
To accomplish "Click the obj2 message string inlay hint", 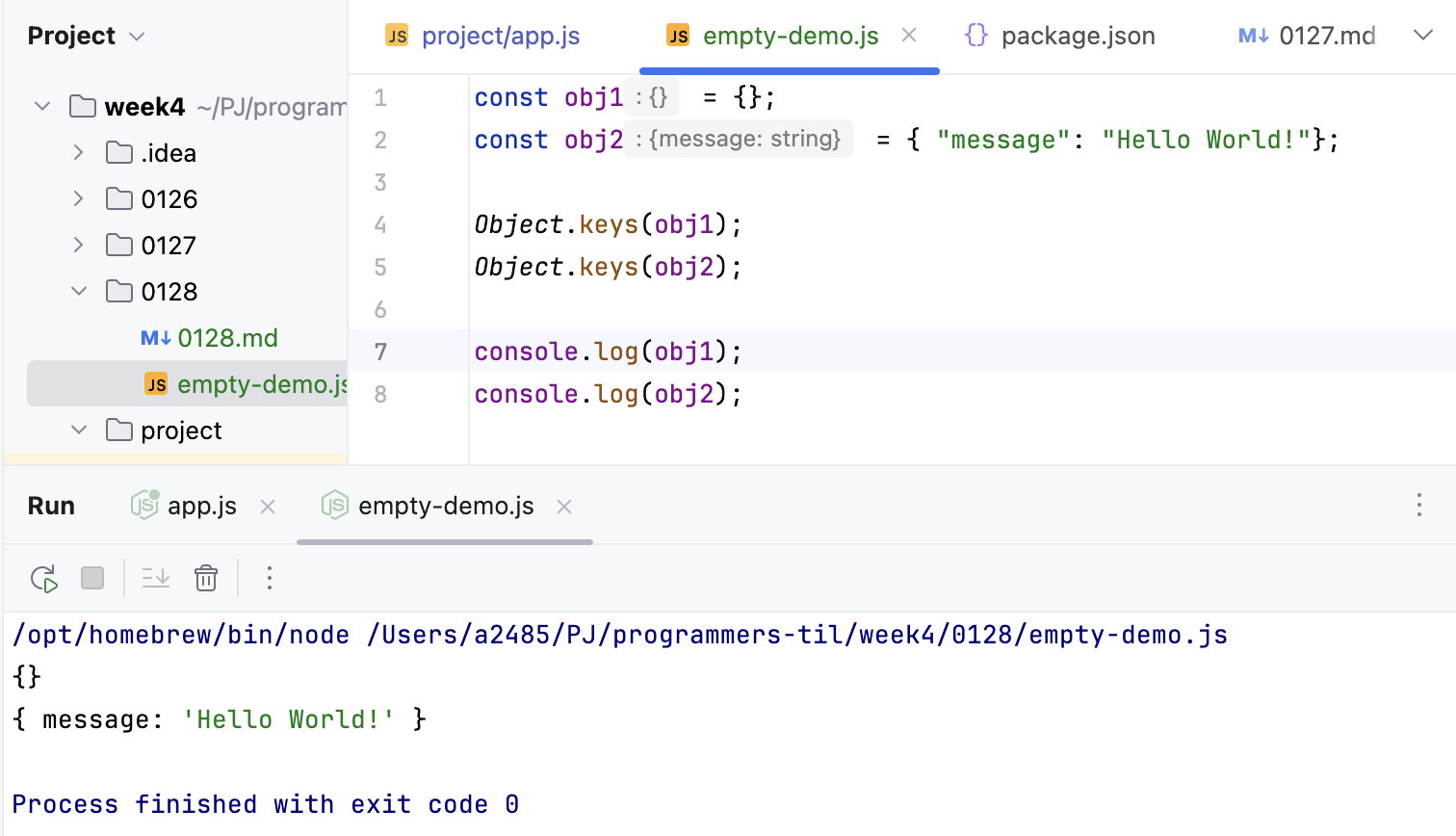I will (739, 139).
